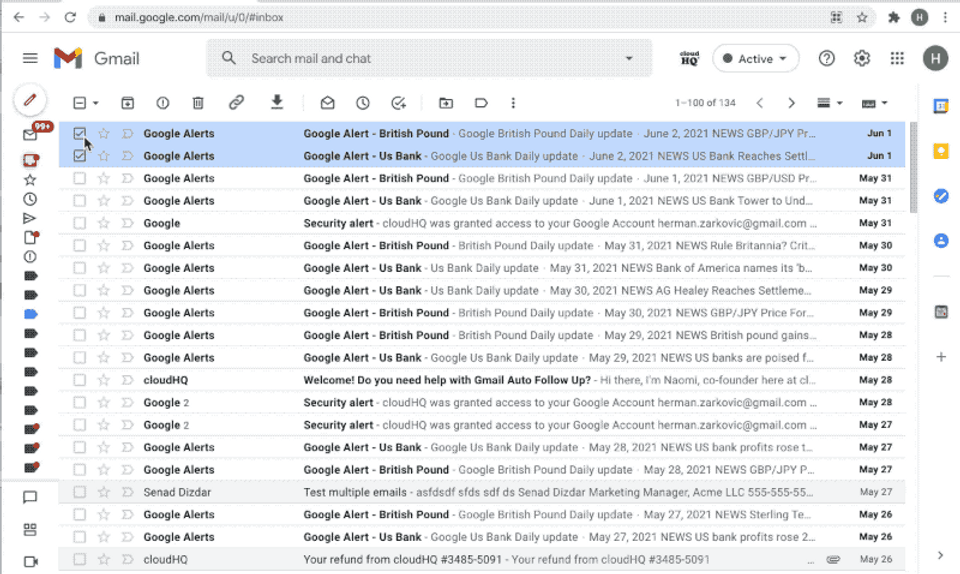Open the Welcome Gmail Auto Follow Up email
The width and height of the screenshot is (960, 574).
coord(481,380)
